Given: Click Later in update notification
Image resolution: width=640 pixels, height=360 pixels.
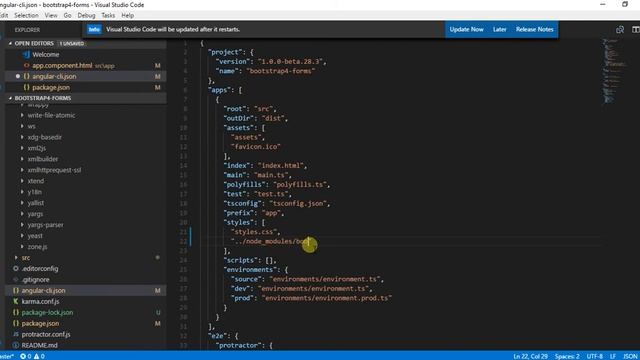Looking at the screenshot, I should [x=499, y=29].
